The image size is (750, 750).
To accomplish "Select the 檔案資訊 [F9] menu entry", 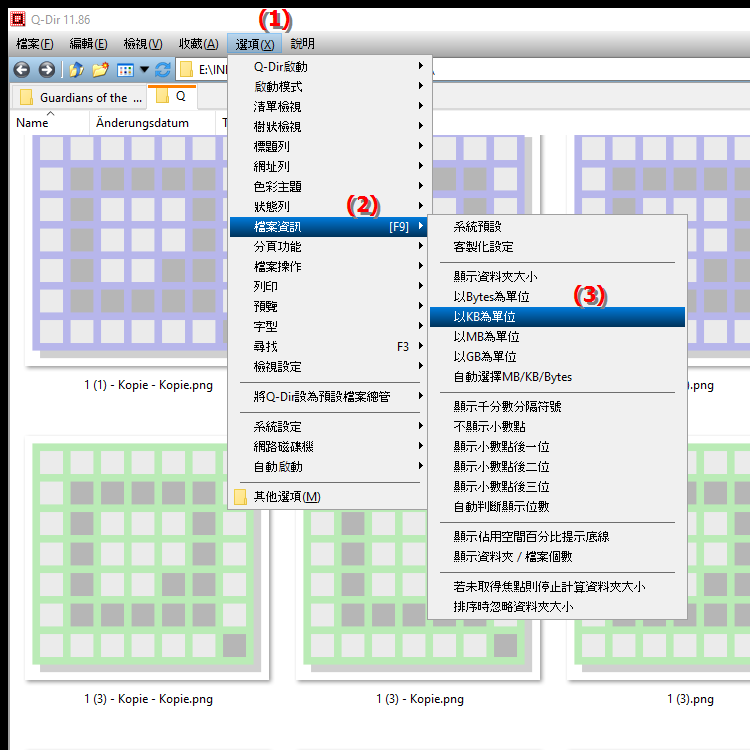I will [330, 227].
